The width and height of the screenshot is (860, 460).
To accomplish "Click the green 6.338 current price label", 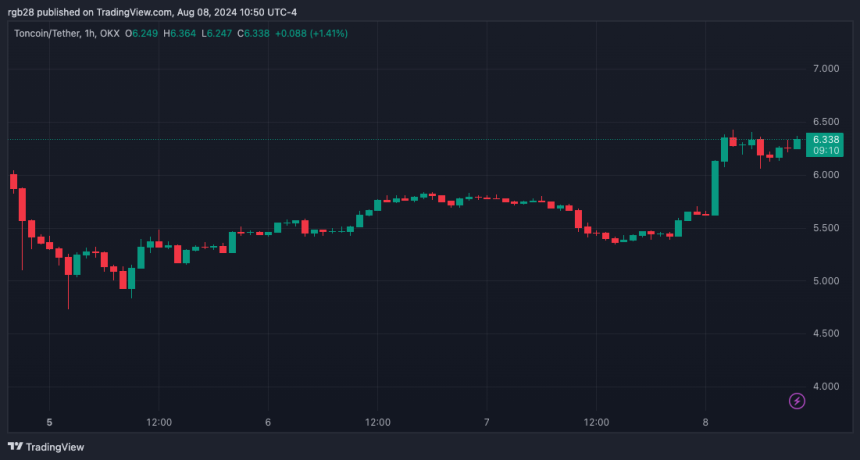I will coord(826,139).
